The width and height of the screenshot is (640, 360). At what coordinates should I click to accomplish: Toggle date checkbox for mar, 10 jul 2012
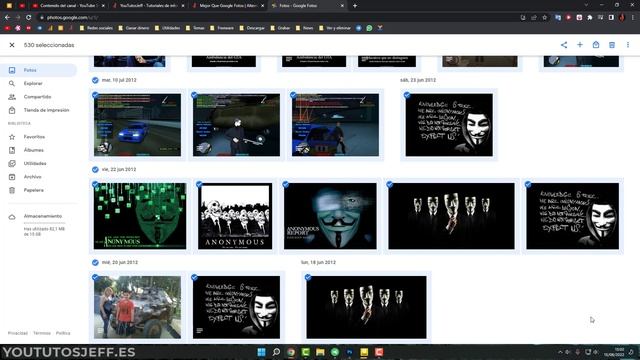tap(95, 80)
